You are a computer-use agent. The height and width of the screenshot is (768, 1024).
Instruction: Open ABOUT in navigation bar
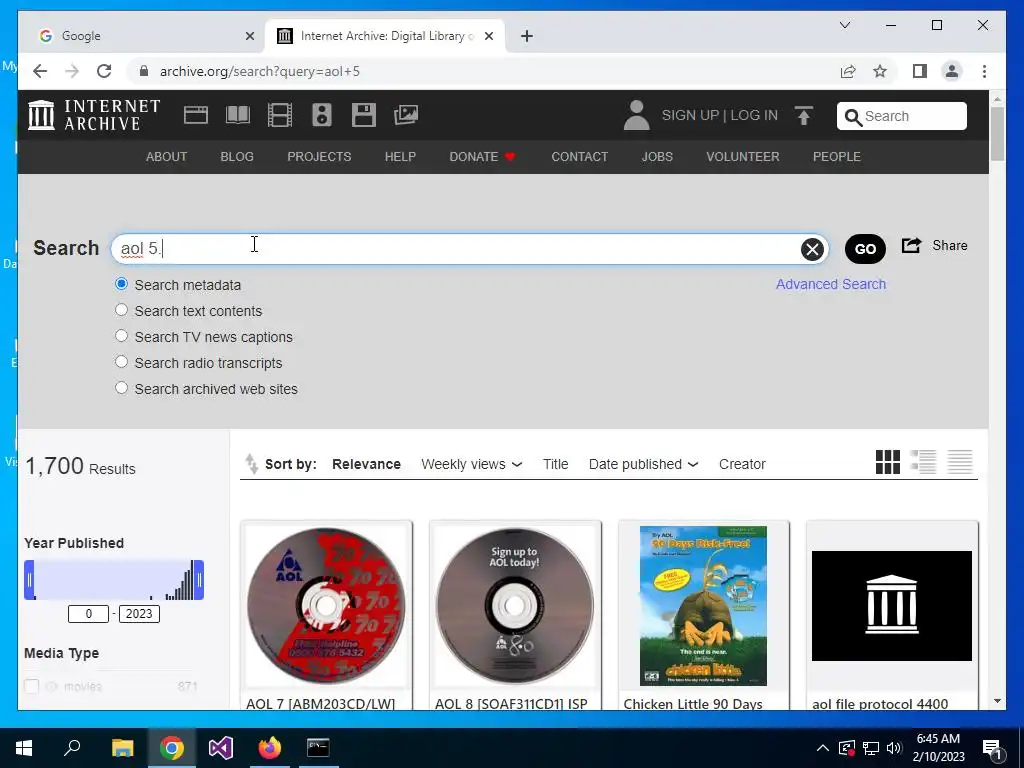point(167,157)
